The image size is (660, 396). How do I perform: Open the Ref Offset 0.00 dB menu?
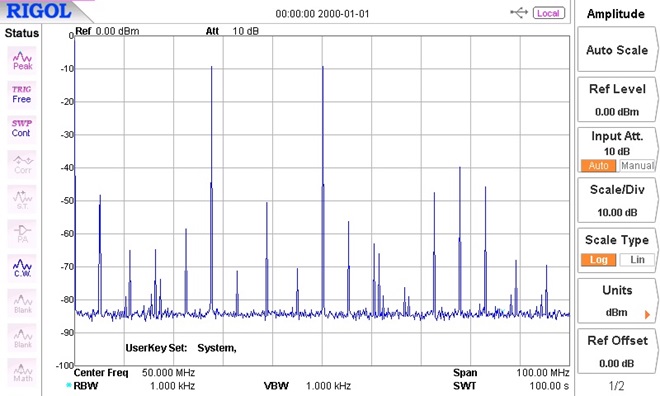(617, 351)
